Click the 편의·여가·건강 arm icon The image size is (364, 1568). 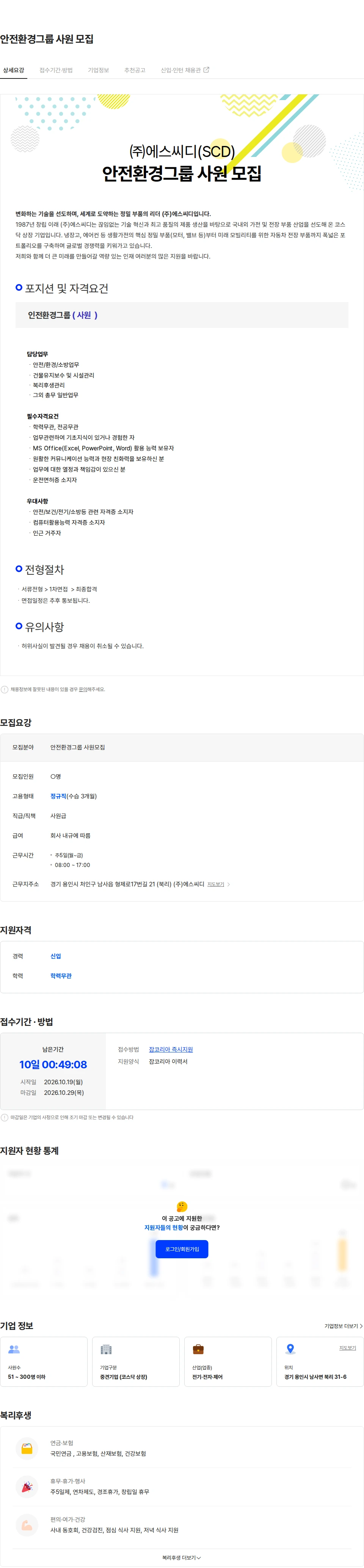[x=27, y=1525]
